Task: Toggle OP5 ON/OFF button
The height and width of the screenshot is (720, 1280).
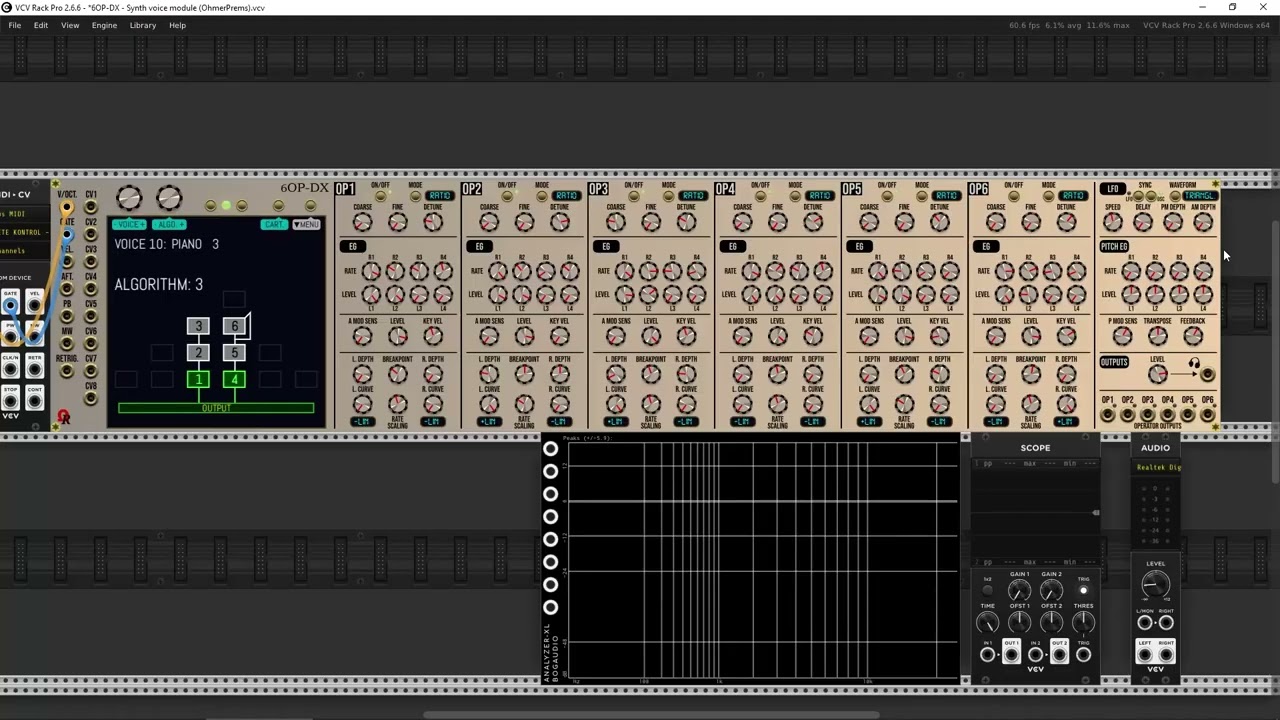Action: tap(887, 195)
